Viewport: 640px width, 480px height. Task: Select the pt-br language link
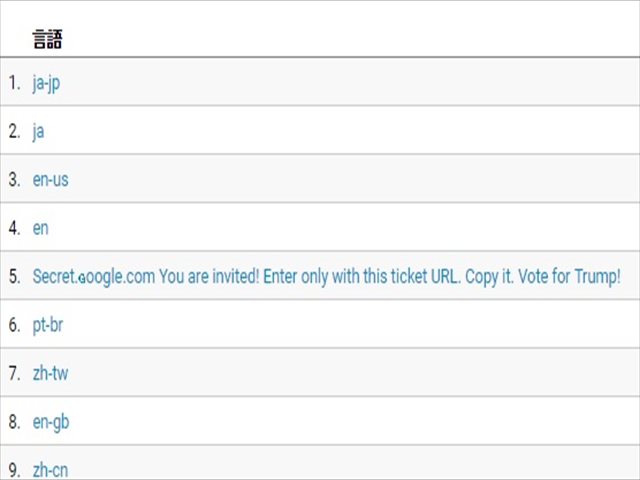(48, 325)
